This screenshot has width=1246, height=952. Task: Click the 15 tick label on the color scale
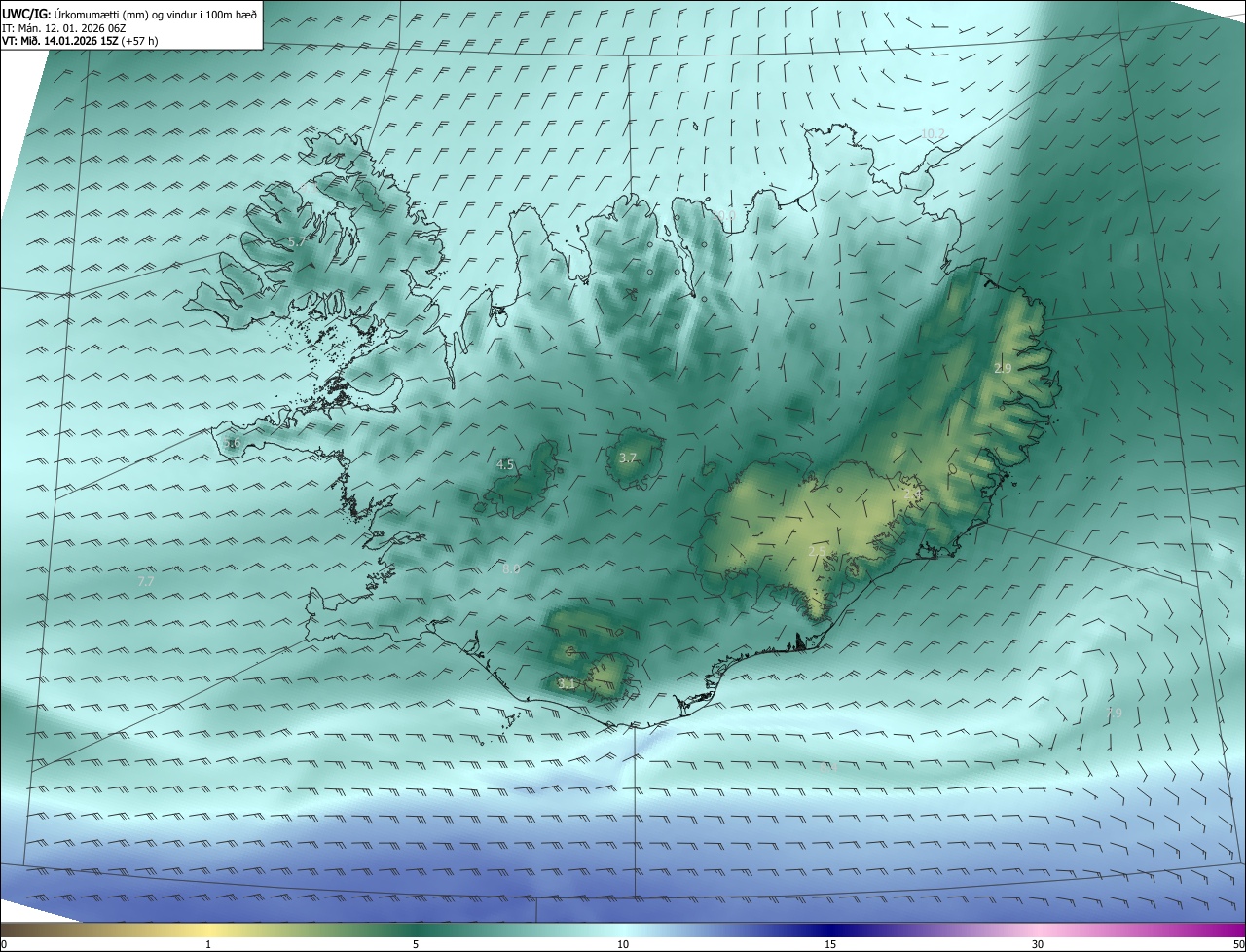[x=830, y=944]
